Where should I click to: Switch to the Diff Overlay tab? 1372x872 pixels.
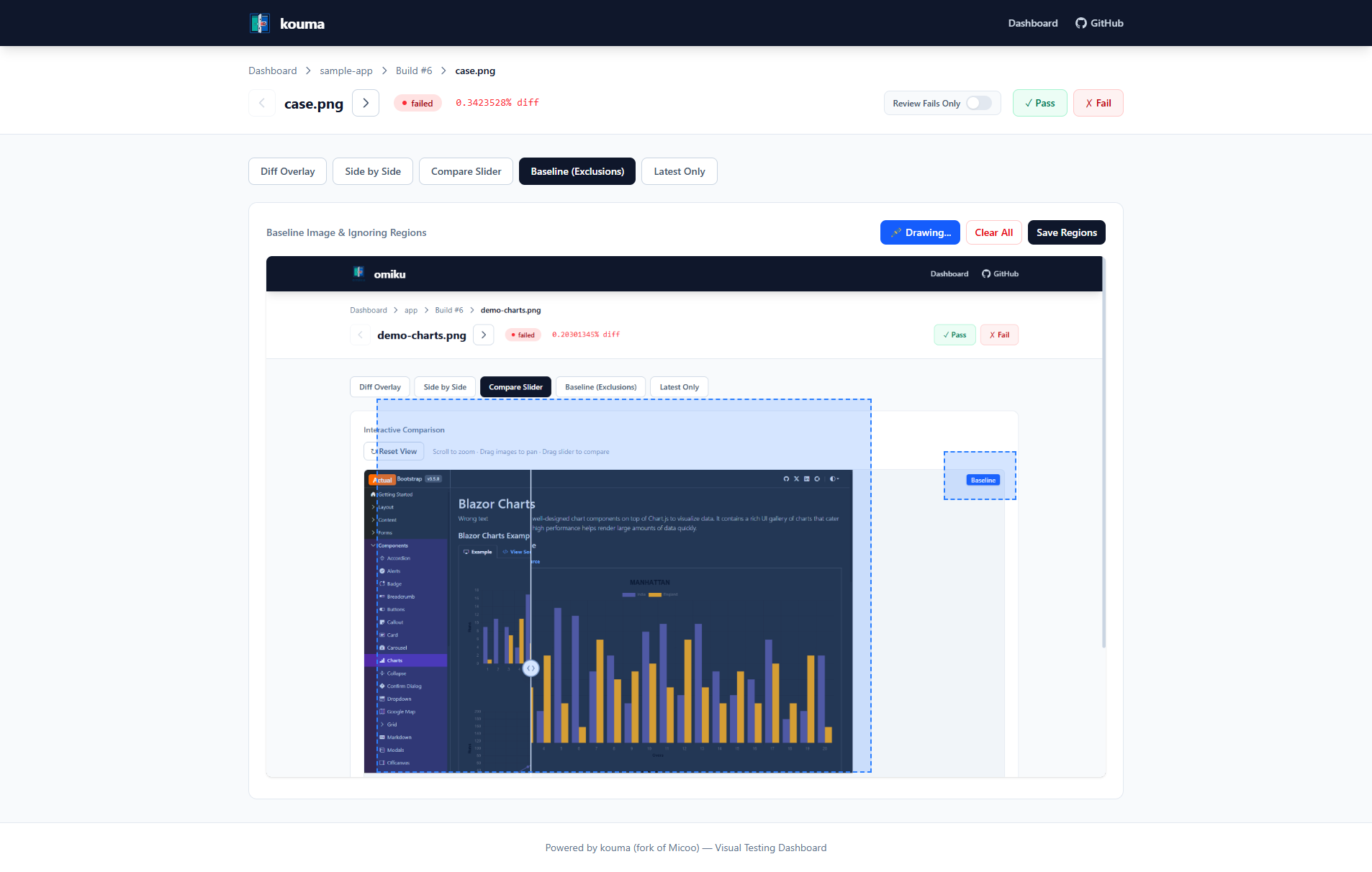point(287,171)
